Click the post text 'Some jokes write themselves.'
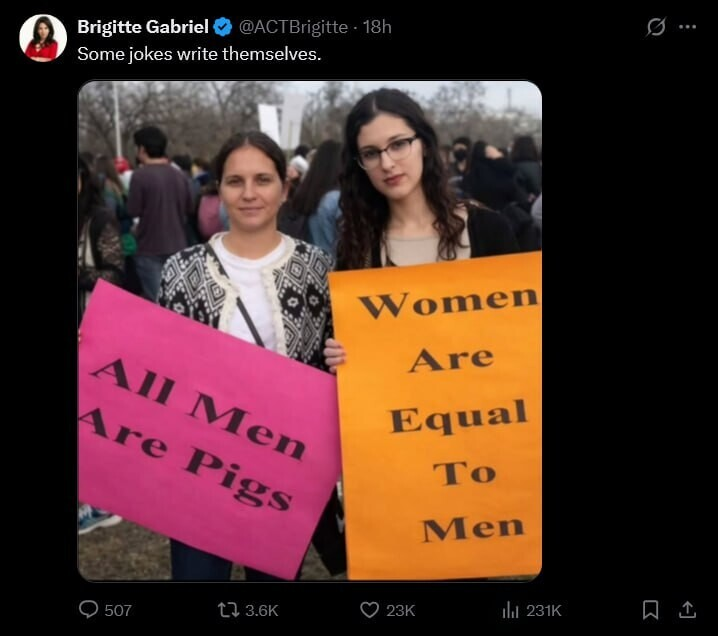Image resolution: width=718 pixels, height=636 pixels. point(199,54)
